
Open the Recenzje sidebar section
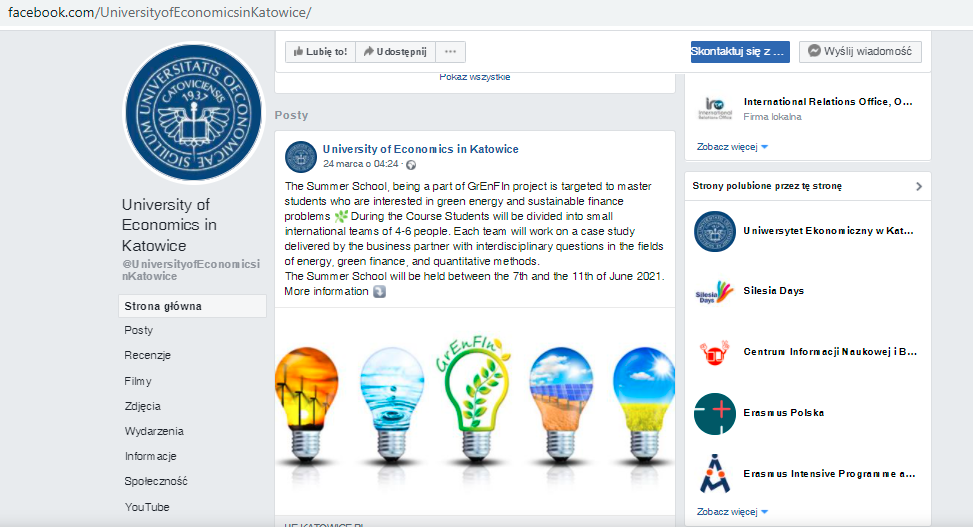point(147,355)
